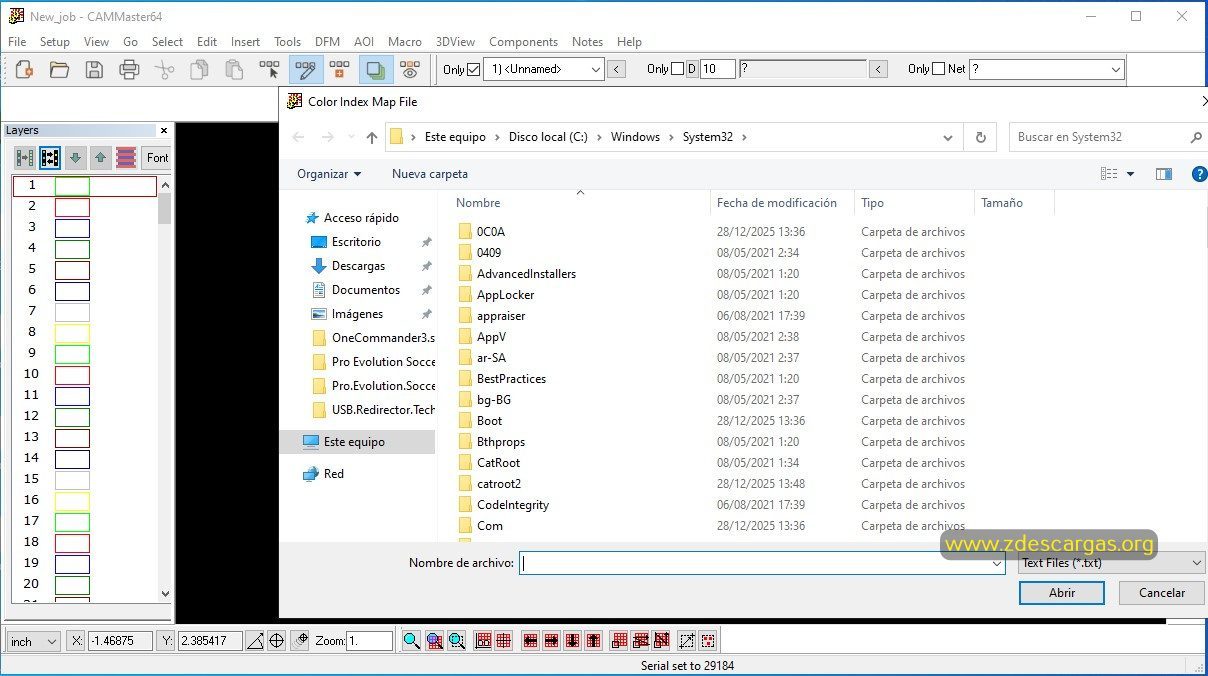Click the eye view toolbar icon
Viewport: 1208px width, 676px height.
click(410, 69)
